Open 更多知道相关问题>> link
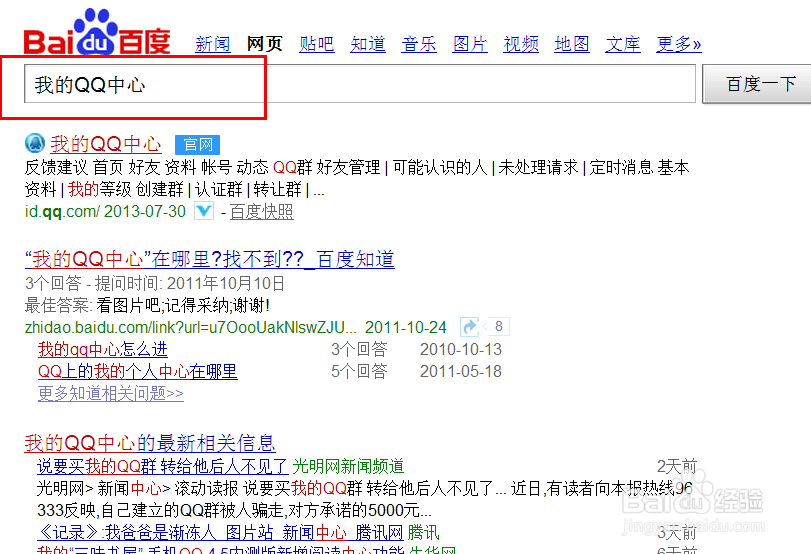The height and width of the screenshot is (554, 811). (111, 394)
